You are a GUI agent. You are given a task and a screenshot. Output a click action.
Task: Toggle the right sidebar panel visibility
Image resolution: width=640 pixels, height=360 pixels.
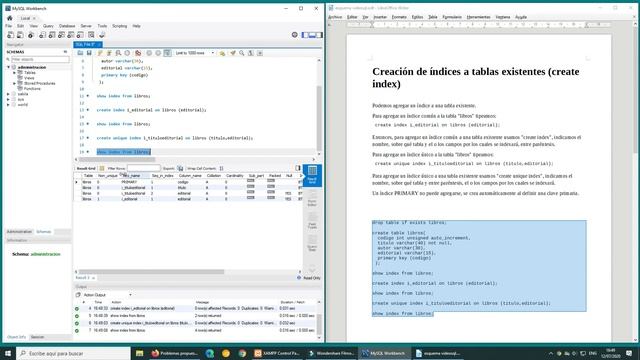click(319, 35)
